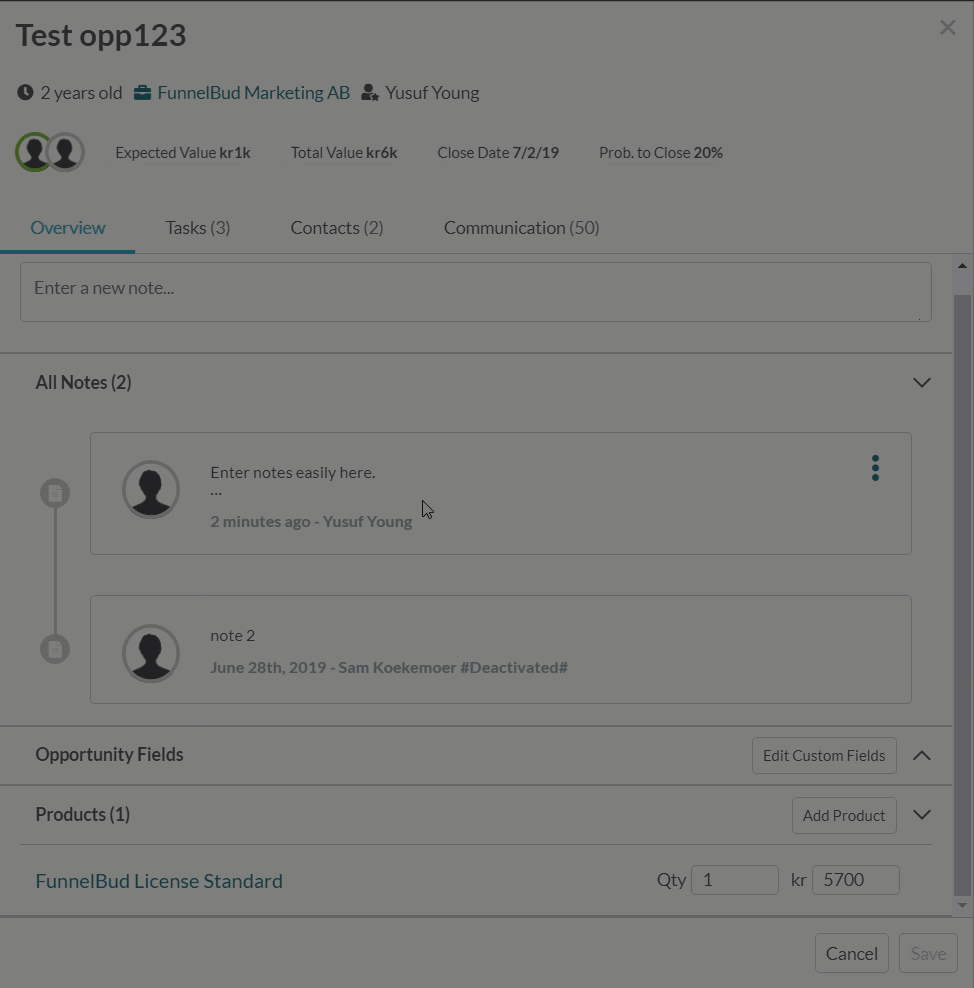
Task: Open the Communication (50) tab
Action: [522, 227]
